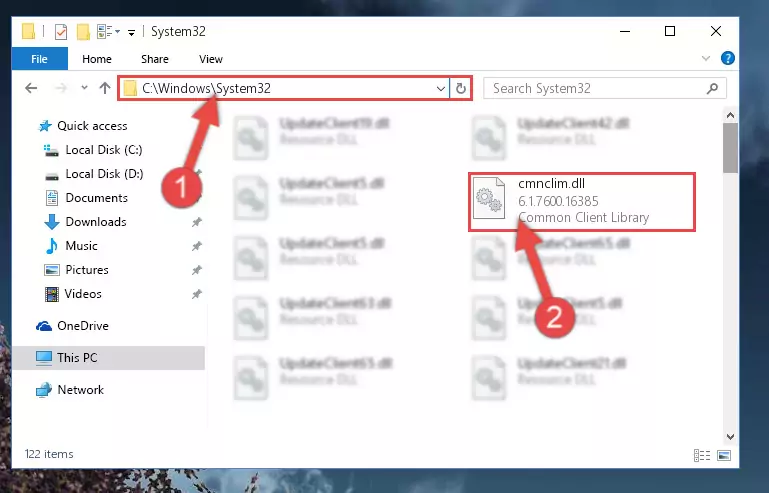Switch to the View ribbon tab

[211, 59]
